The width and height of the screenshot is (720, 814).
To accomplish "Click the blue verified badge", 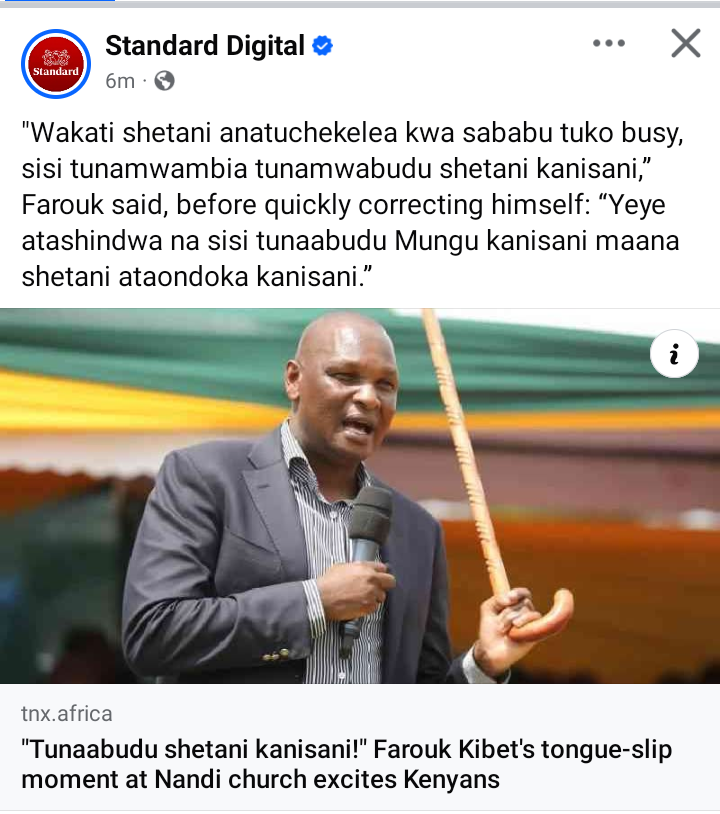I will pos(322,46).
